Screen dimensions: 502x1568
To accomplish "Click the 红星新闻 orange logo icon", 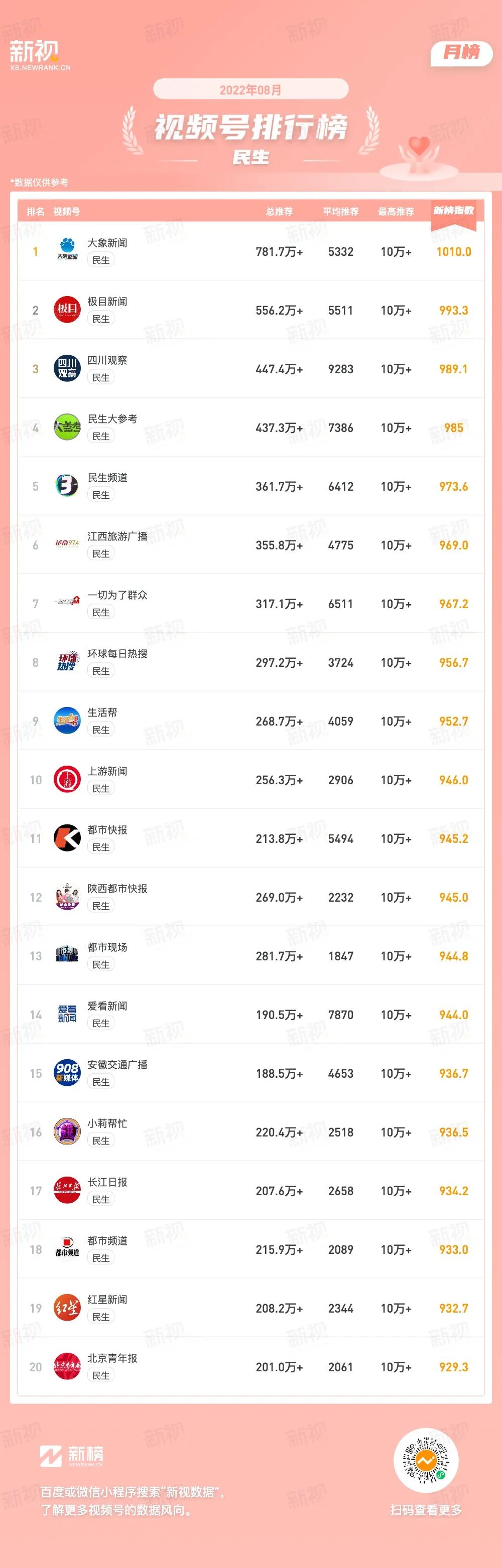I will (x=67, y=1308).
